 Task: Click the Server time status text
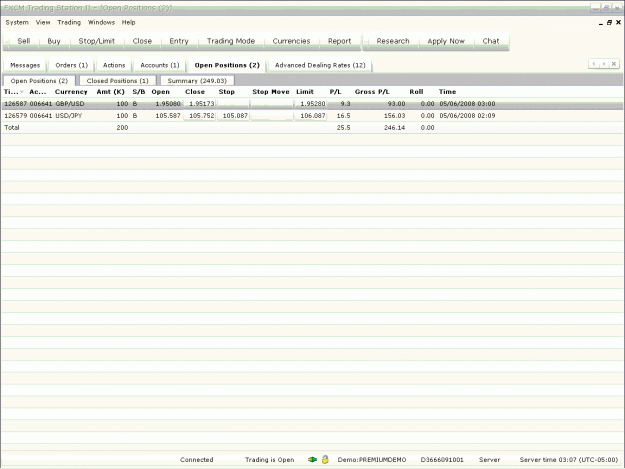pos(569,459)
